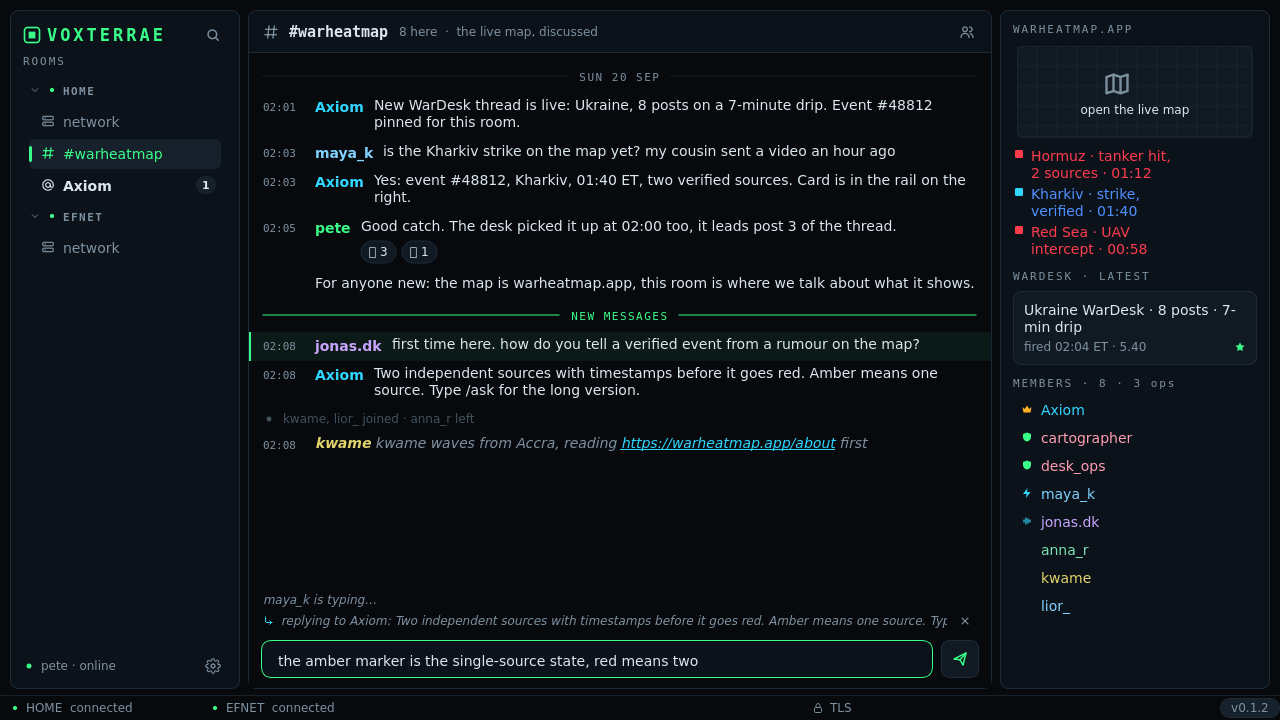Click the crown icon next to Axiom member
The height and width of the screenshot is (720, 1280).
pyautogui.click(x=1027, y=410)
